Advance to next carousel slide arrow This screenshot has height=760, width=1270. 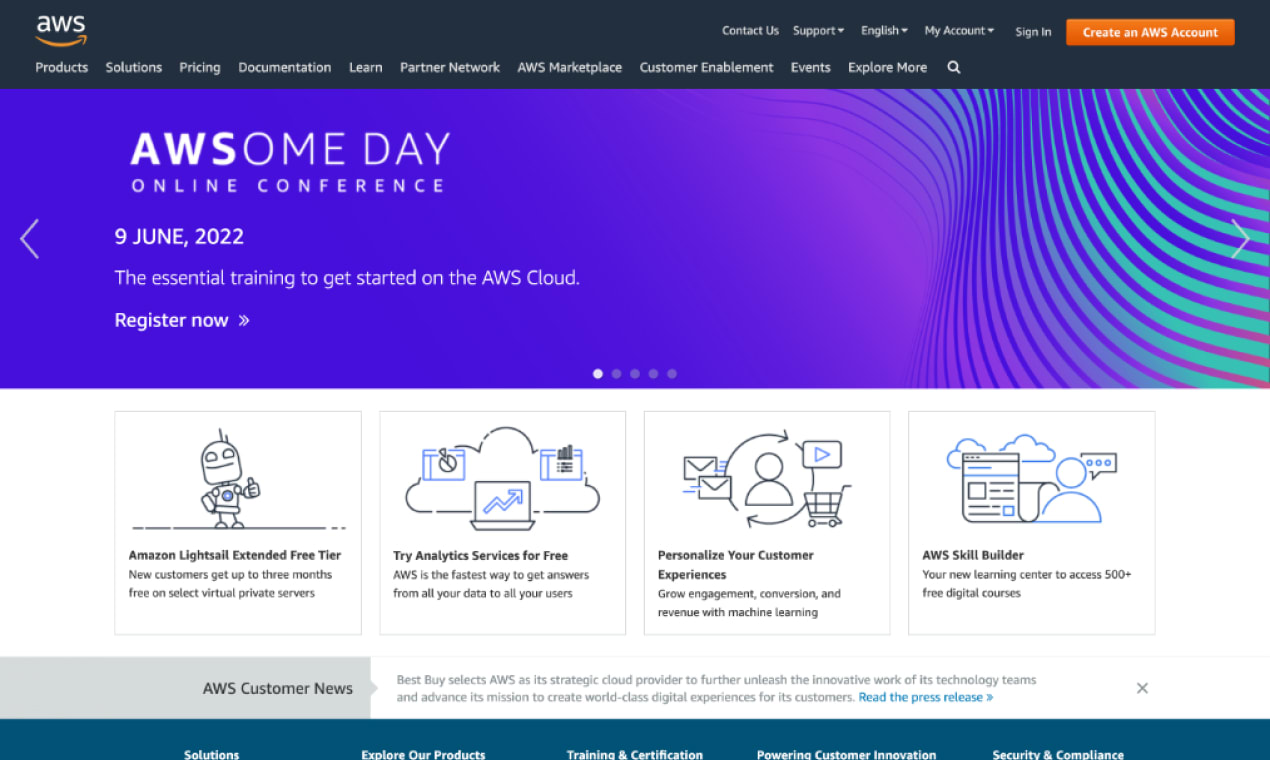(1240, 239)
